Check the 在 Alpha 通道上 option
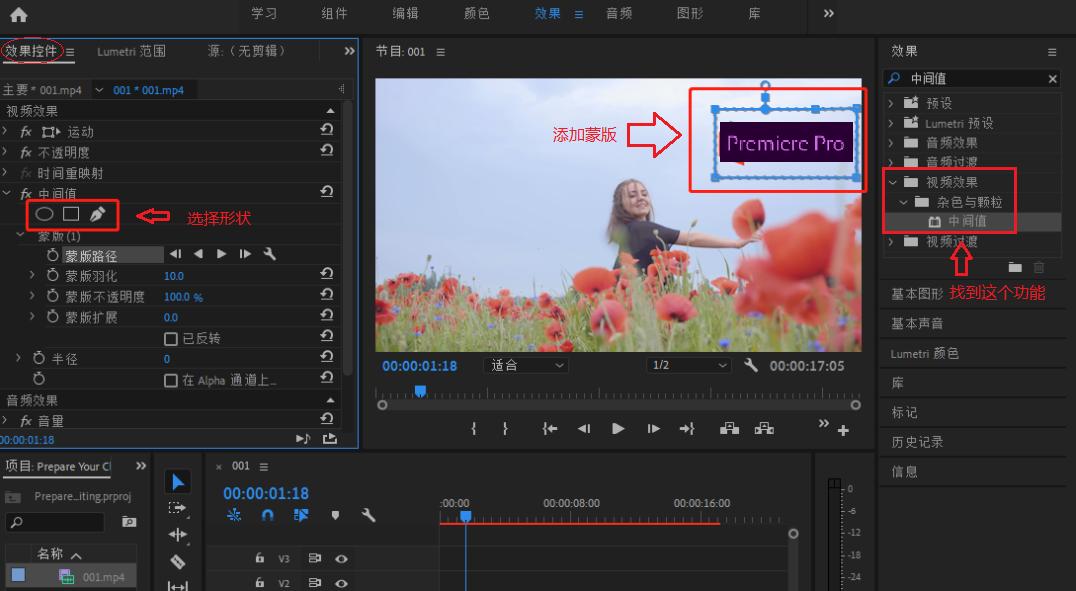The image size is (1076, 591). click(x=171, y=380)
